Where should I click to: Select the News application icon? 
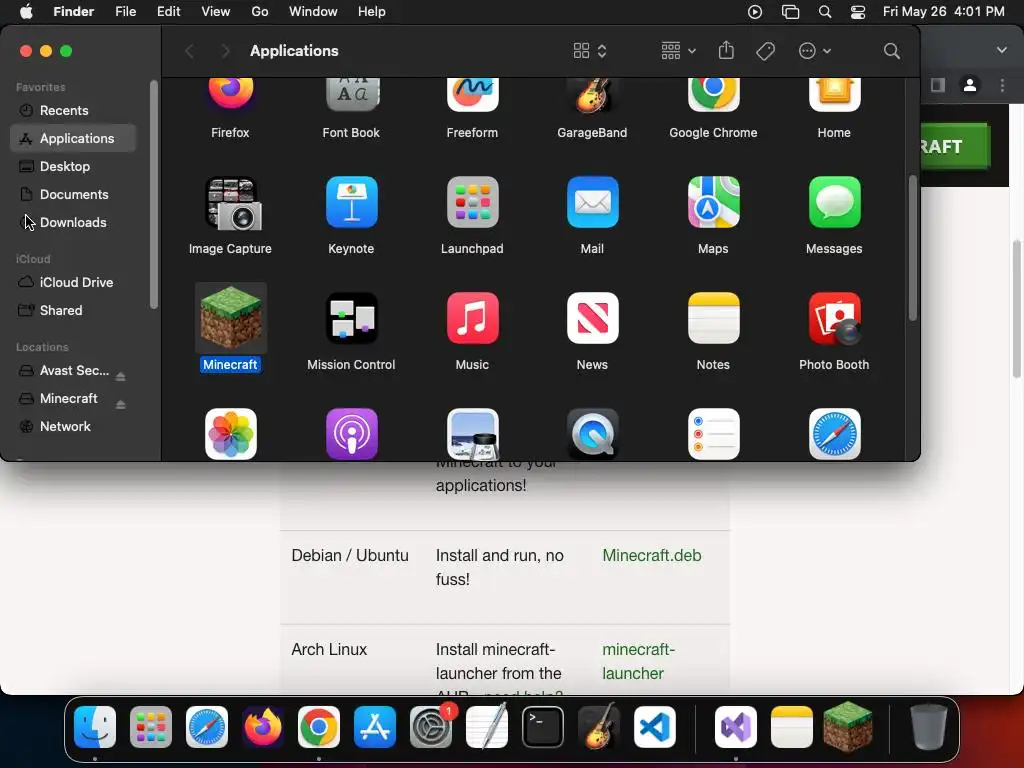592,318
